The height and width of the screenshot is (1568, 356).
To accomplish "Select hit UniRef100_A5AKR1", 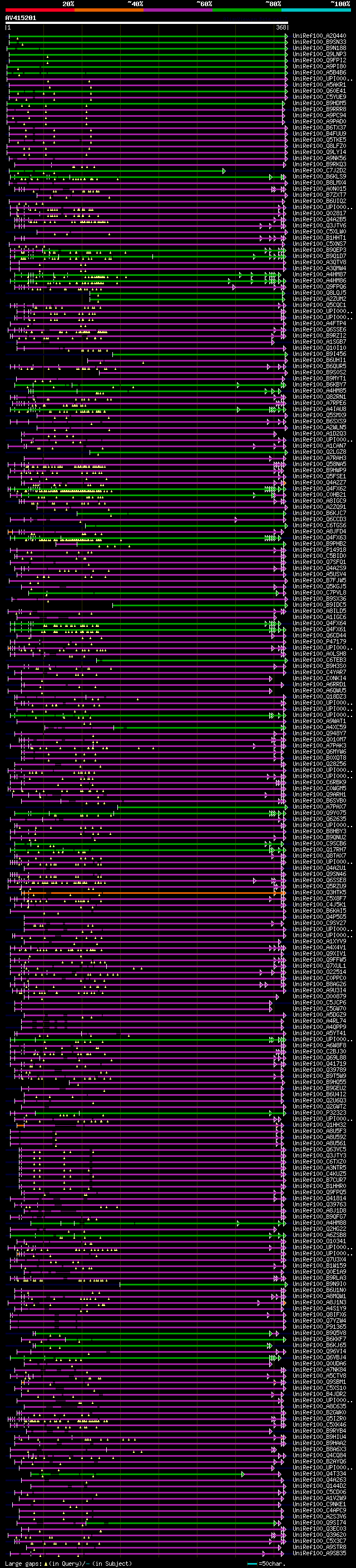I will point(319,85).
